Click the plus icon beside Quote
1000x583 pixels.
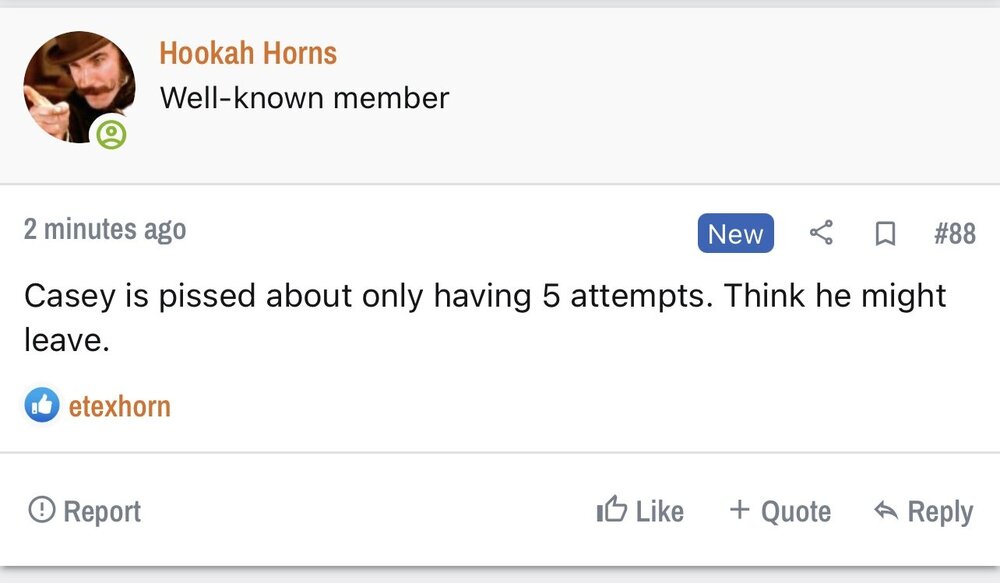[x=740, y=510]
